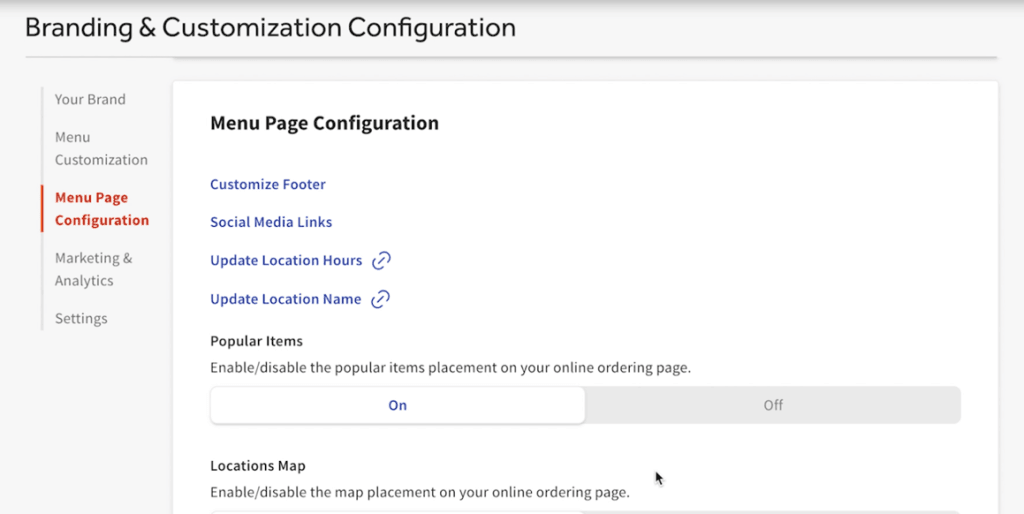
Task: Go to Menu Customization in sidebar
Action: pos(101,148)
